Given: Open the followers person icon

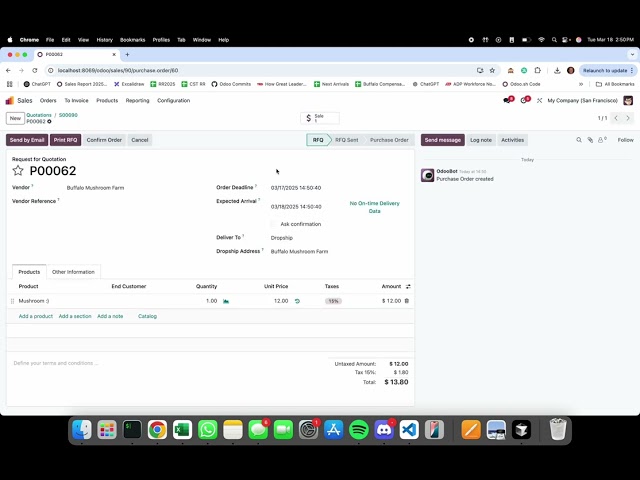Looking at the screenshot, I should [x=602, y=140].
